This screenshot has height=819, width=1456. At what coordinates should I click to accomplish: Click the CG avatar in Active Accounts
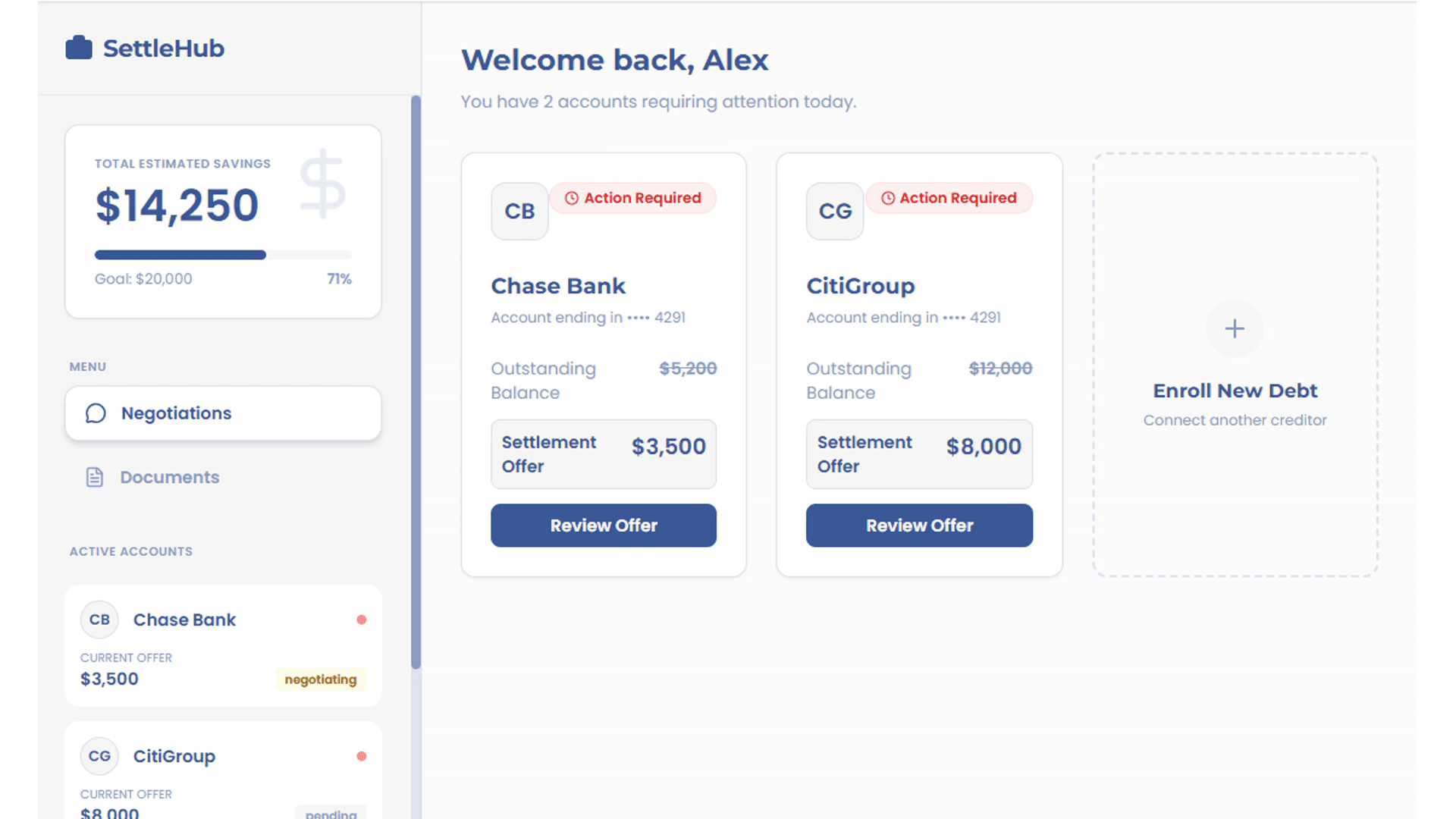coord(99,756)
